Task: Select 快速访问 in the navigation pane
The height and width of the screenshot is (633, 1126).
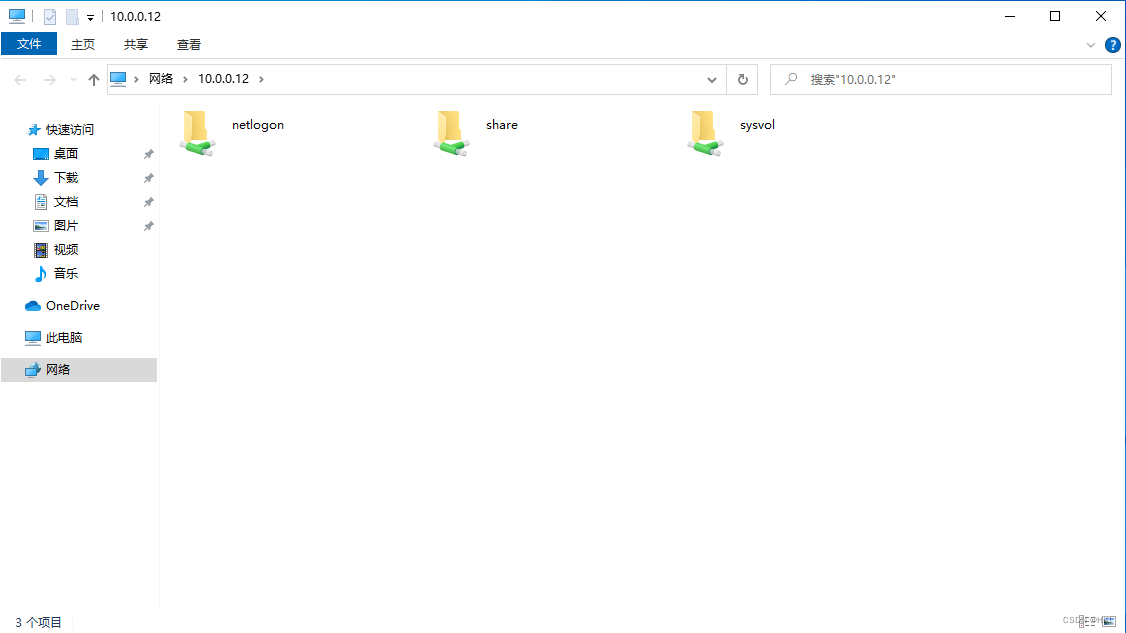Action: 70,130
